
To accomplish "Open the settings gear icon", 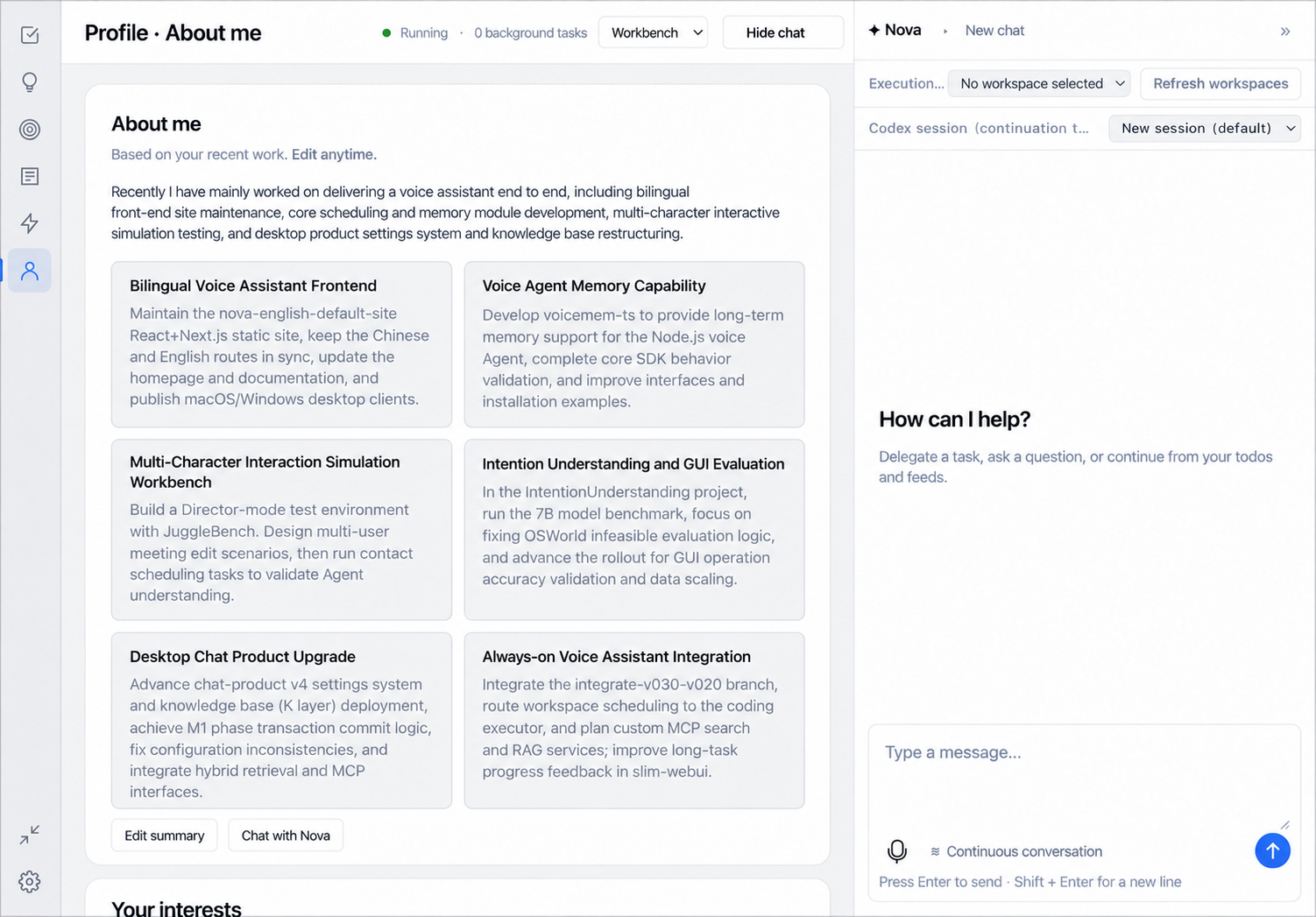I will pos(30,881).
